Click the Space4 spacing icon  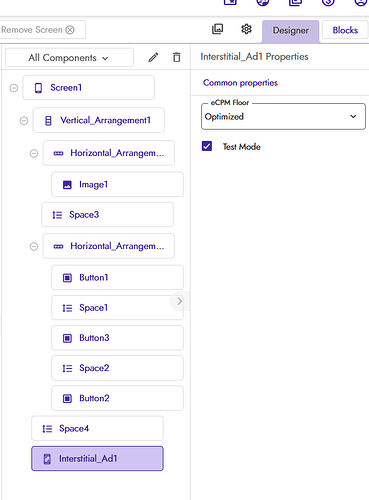coord(47,429)
